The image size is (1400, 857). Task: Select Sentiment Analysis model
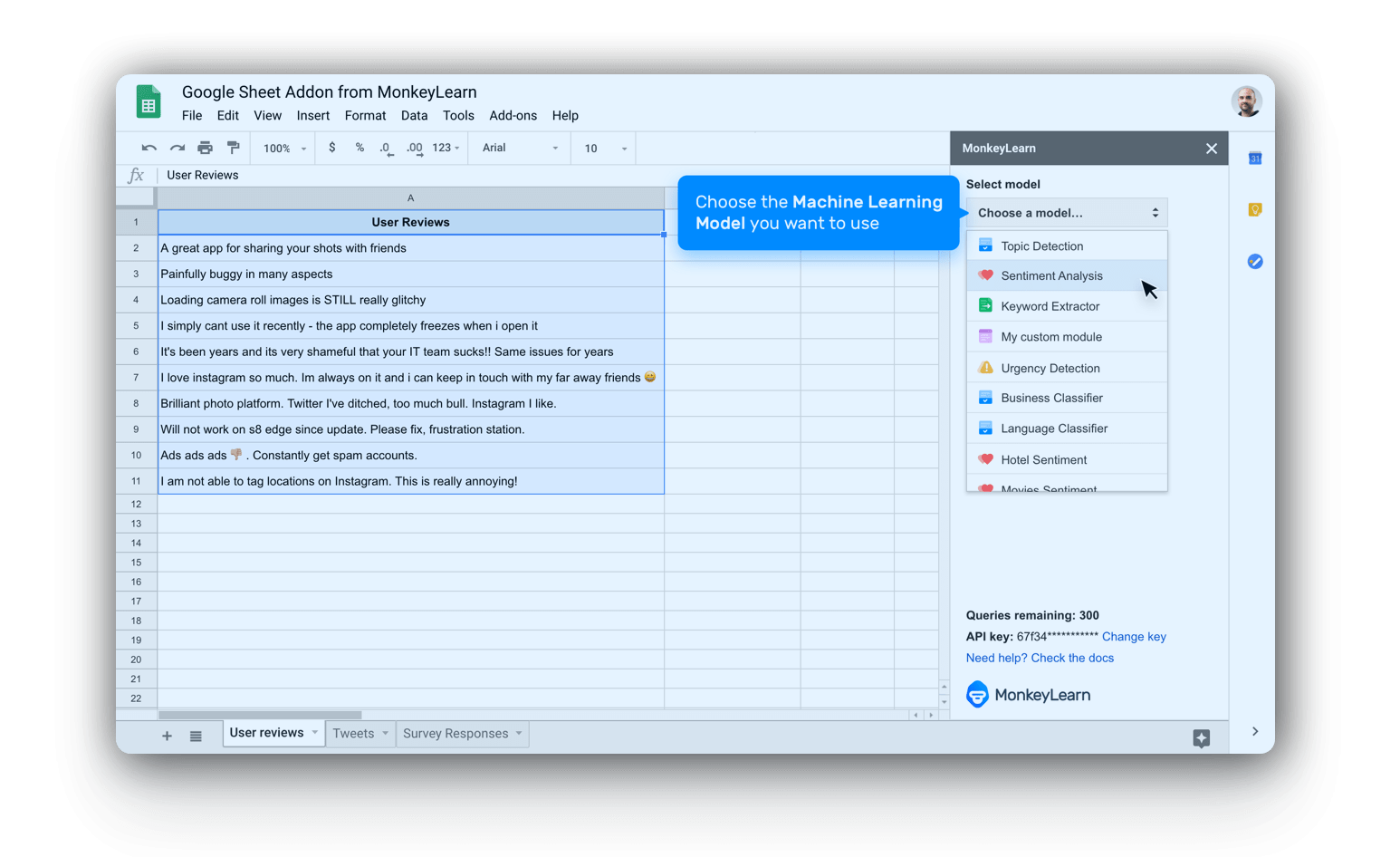(1067, 276)
